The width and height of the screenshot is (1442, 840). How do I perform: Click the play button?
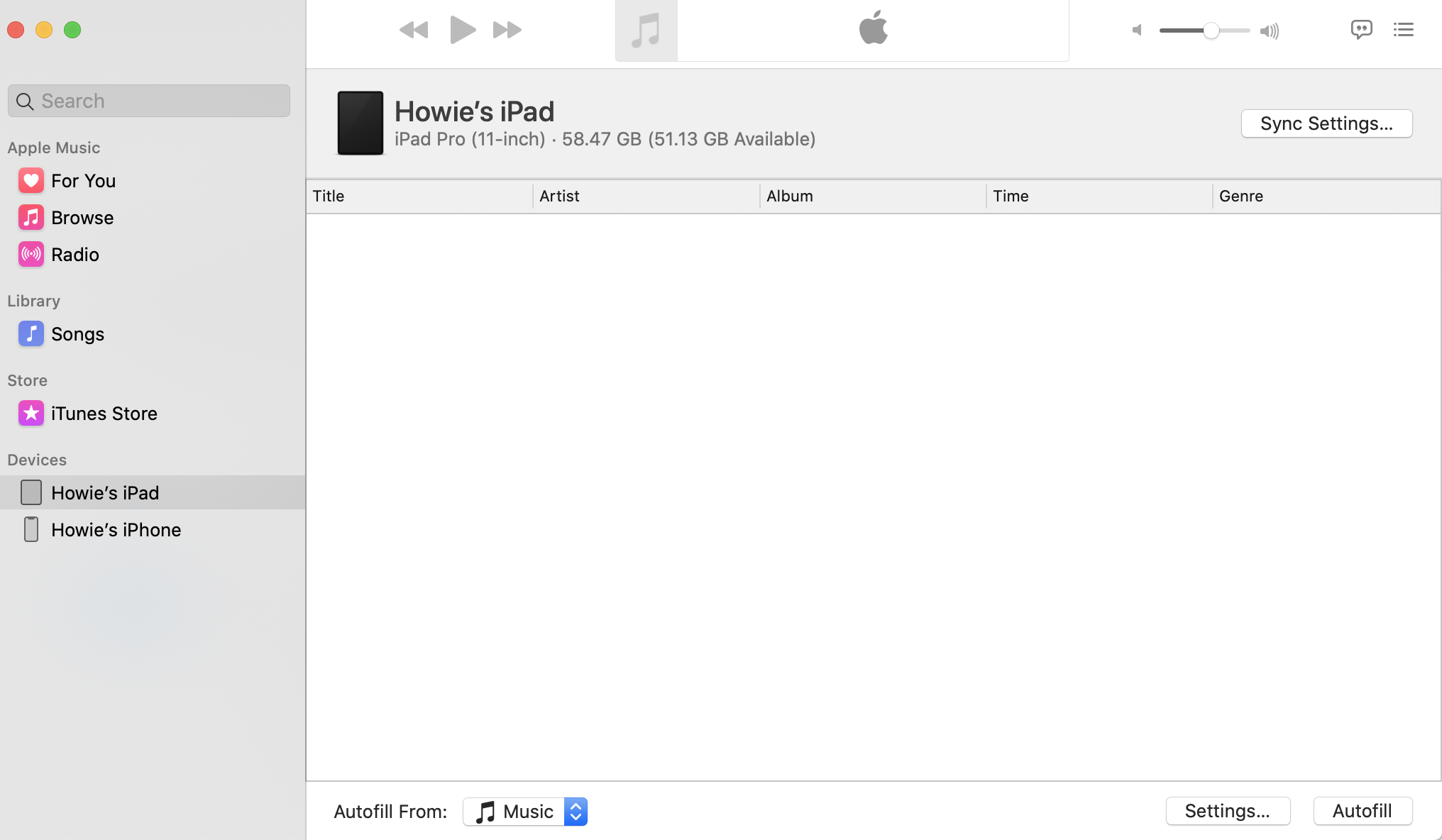tap(462, 30)
